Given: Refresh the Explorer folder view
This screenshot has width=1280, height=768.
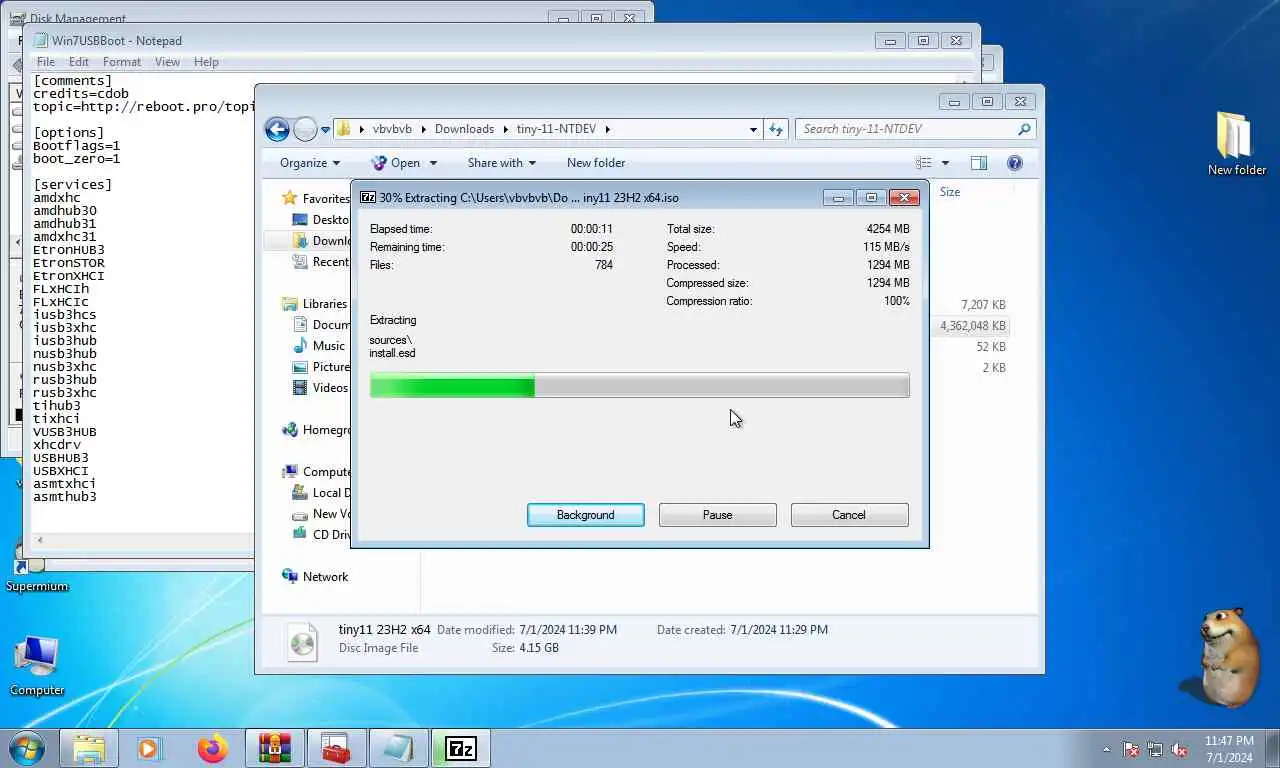Looking at the screenshot, I should (x=776, y=129).
